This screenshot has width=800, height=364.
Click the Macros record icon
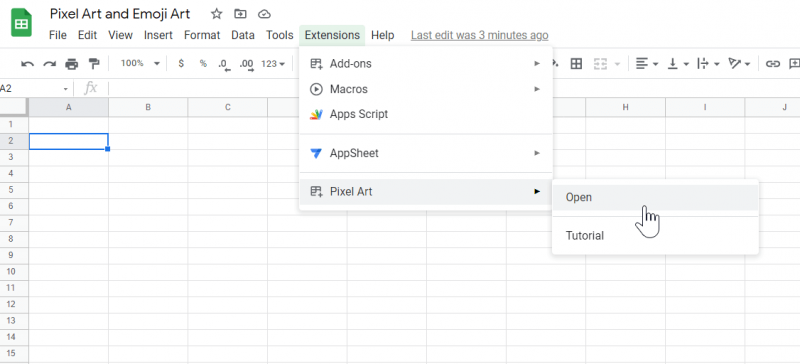(316, 89)
